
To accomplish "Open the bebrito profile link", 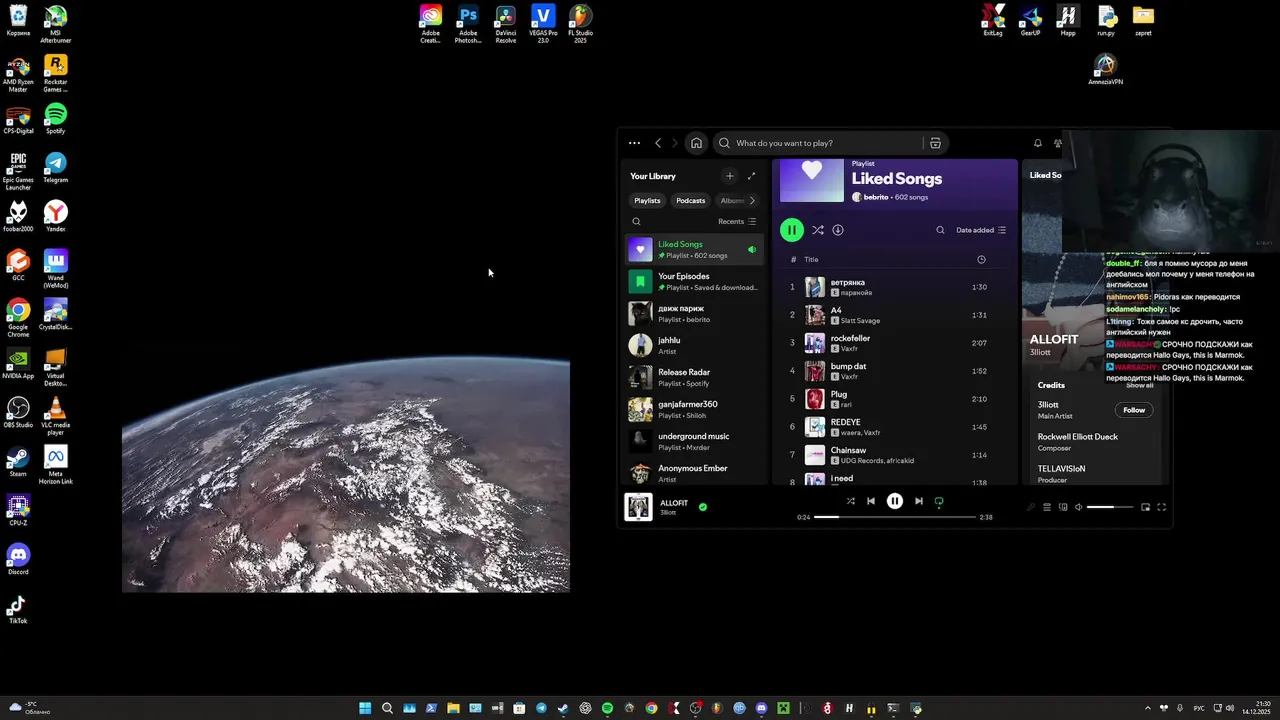I will pos(875,198).
